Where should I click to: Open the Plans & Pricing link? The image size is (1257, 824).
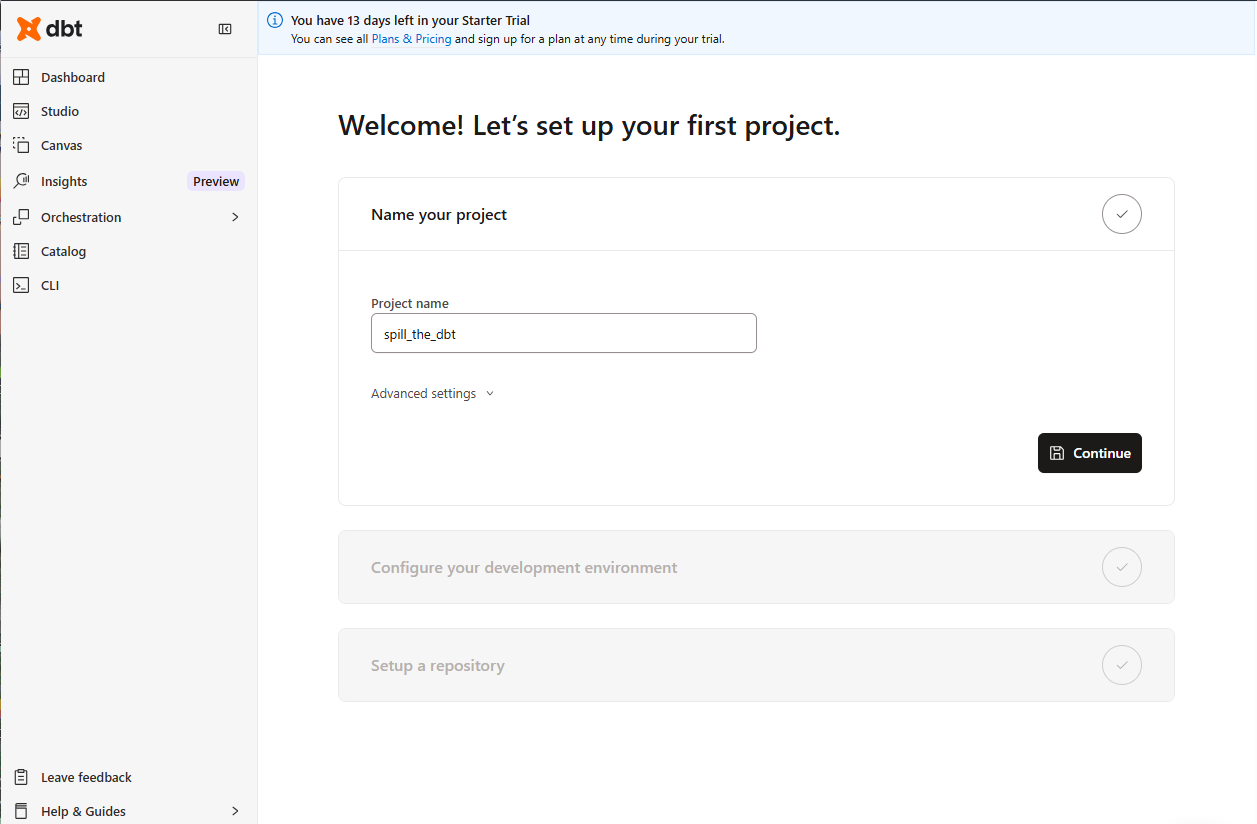click(411, 39)
